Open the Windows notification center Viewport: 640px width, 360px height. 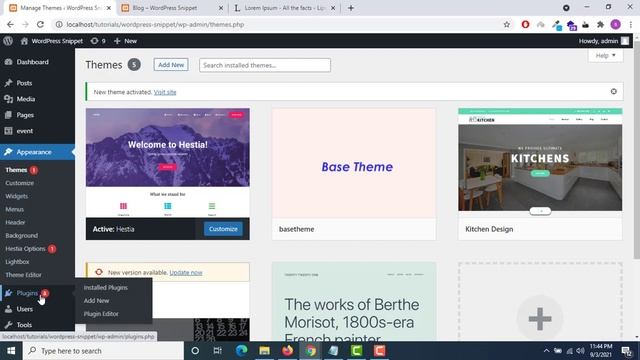(x=627, y=351)
